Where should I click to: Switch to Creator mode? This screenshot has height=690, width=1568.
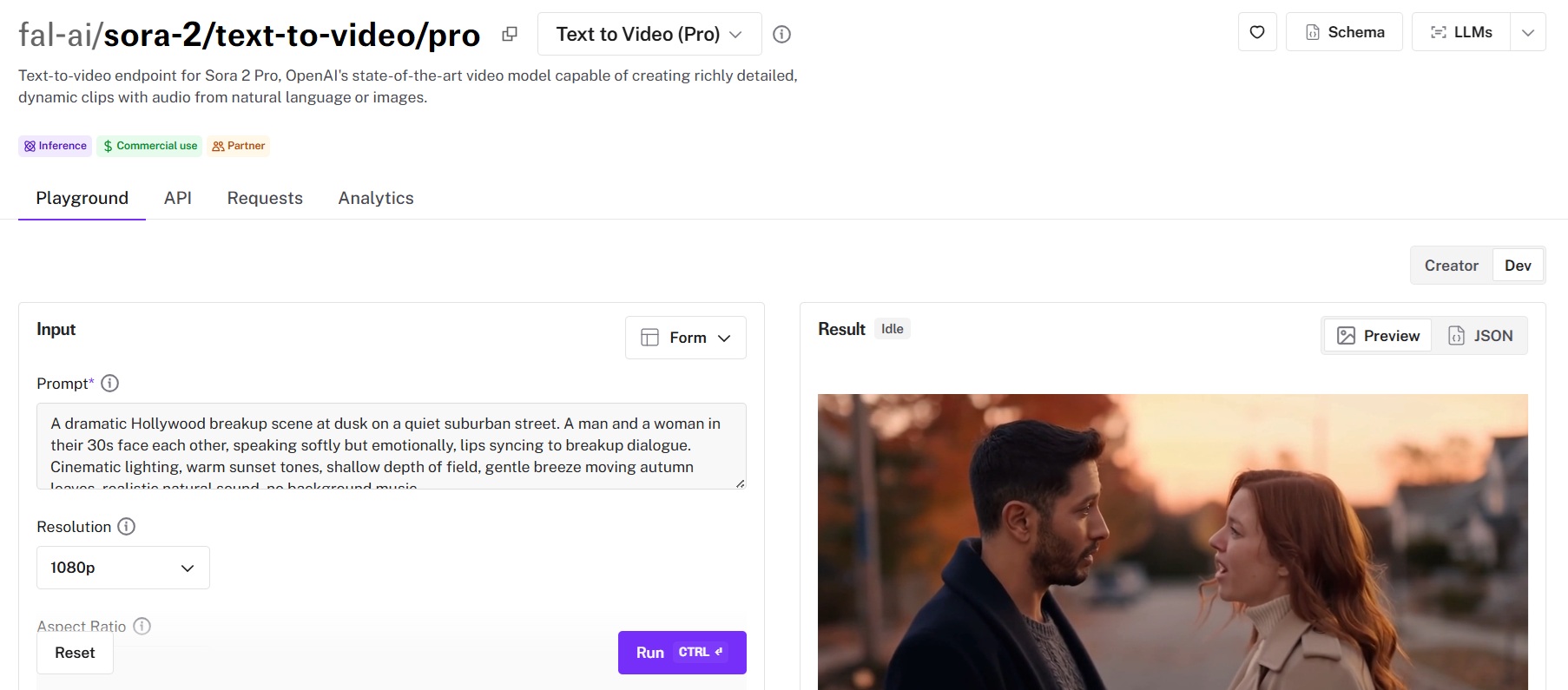(x=1451, y=266)
